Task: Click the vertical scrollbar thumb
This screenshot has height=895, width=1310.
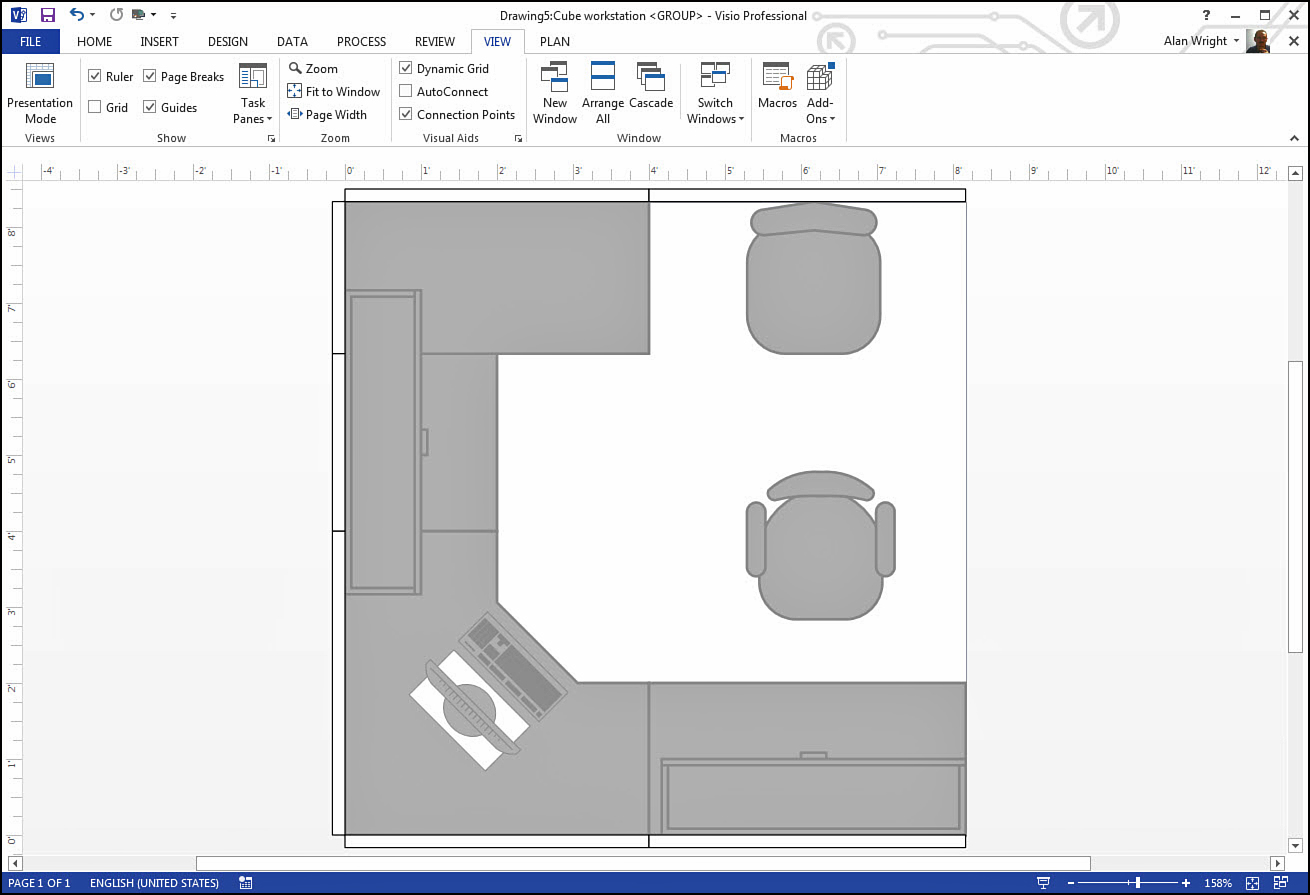Action: coord(1296,507)
